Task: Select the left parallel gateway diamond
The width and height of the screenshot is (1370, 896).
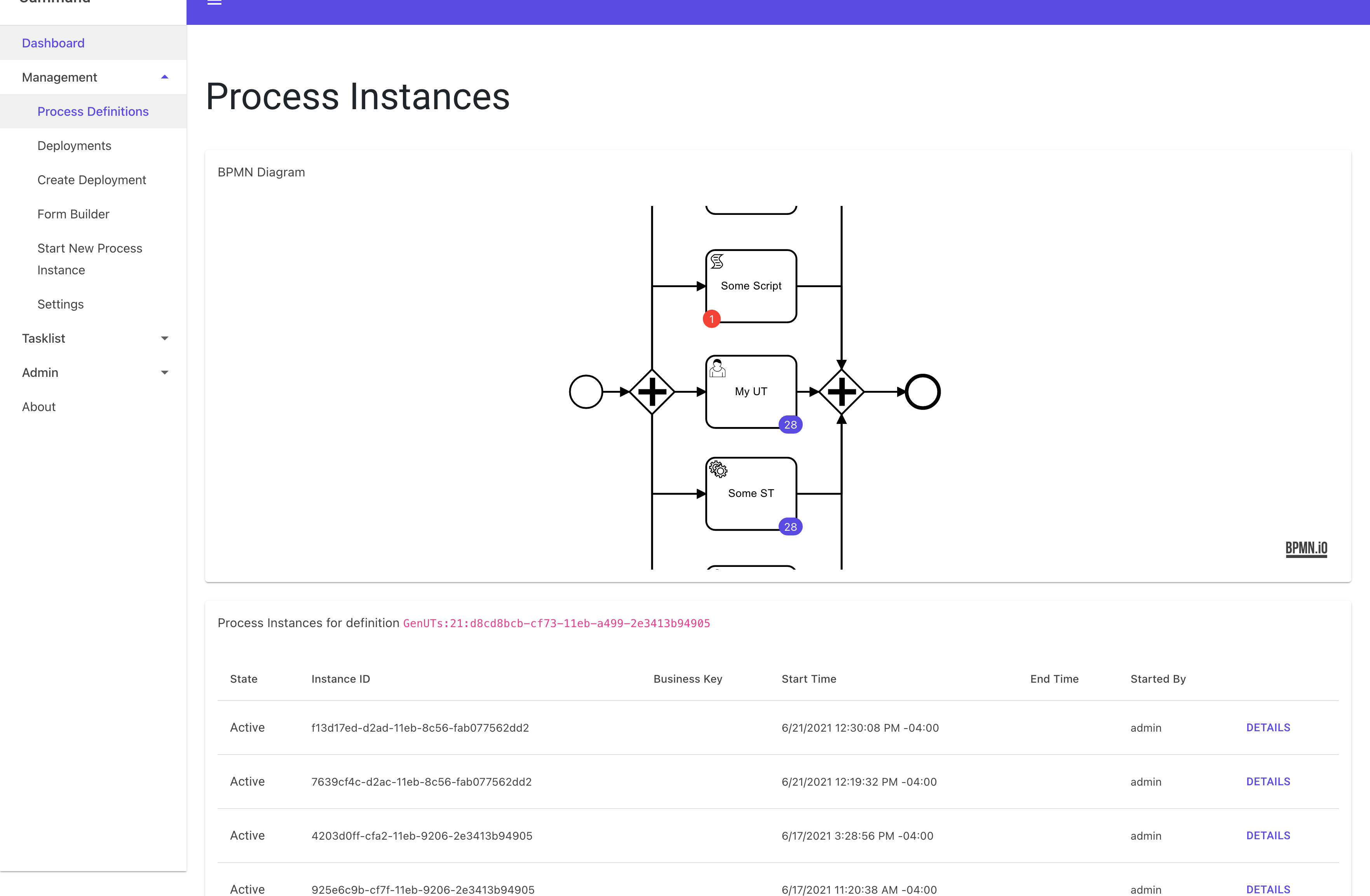Action: 652,392
